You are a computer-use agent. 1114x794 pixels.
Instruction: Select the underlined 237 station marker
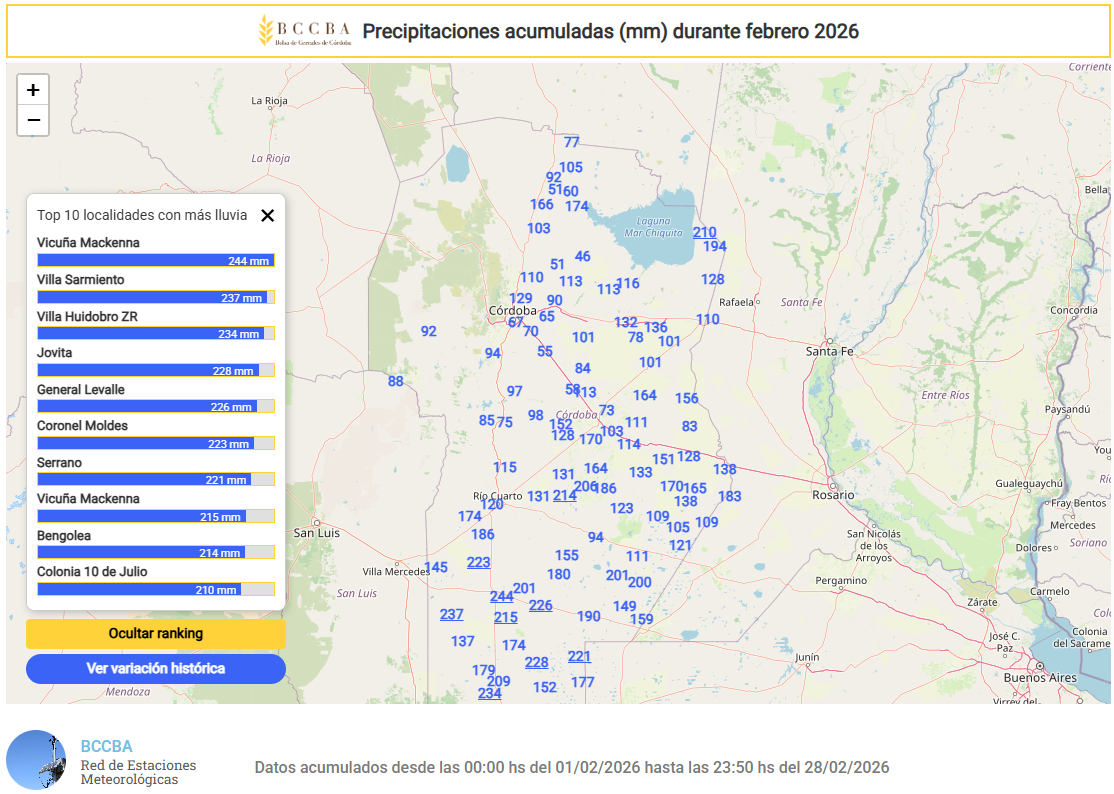click(451, 614)
